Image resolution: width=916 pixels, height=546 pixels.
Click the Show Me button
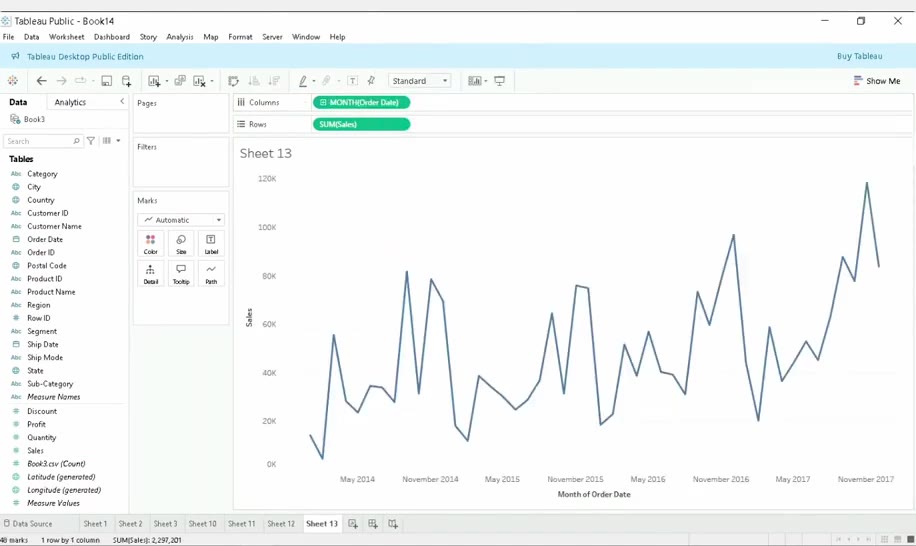[877, 81]
